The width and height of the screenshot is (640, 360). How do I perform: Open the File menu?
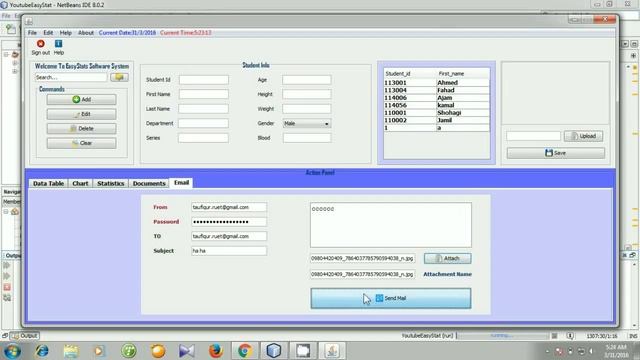click(x=32, y=33)
